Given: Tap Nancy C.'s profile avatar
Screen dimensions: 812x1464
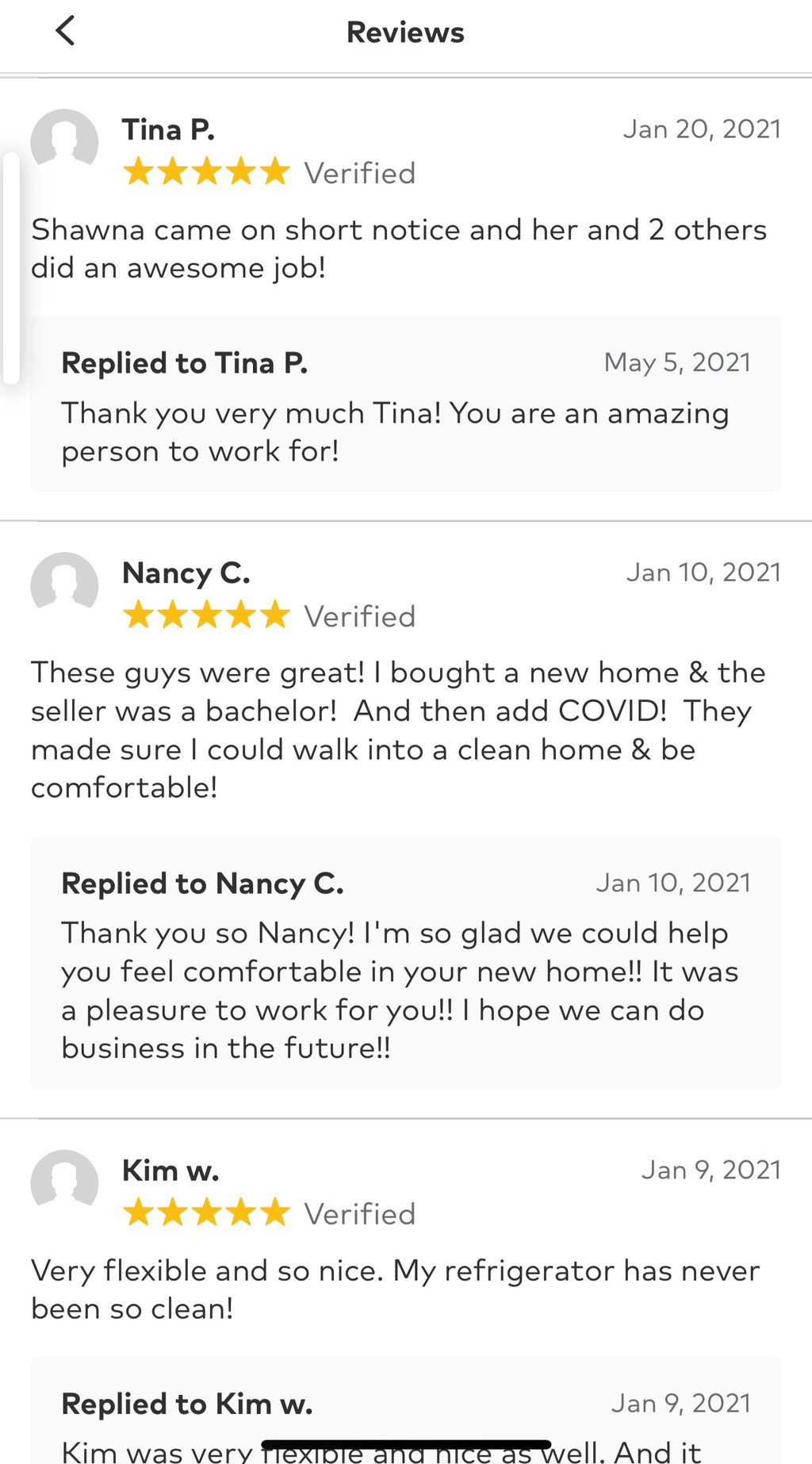Looking at the screenshot, I should click(64, 586).
